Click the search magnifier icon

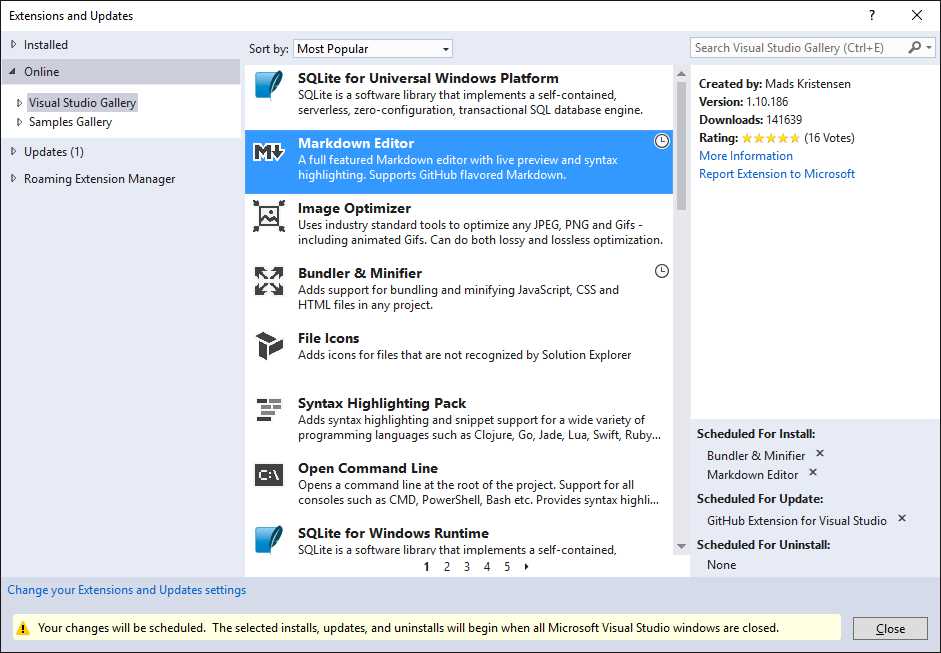(x=914, y=47)
